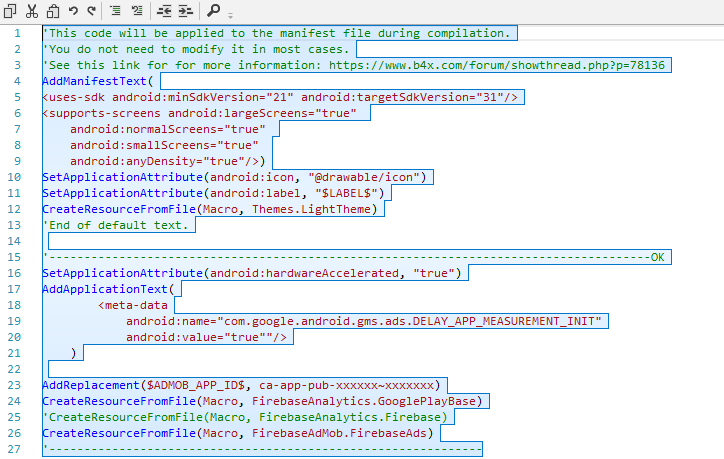Click android:value="true""/> text
This screenshot has width=724, height=459.
coord(206,337)
